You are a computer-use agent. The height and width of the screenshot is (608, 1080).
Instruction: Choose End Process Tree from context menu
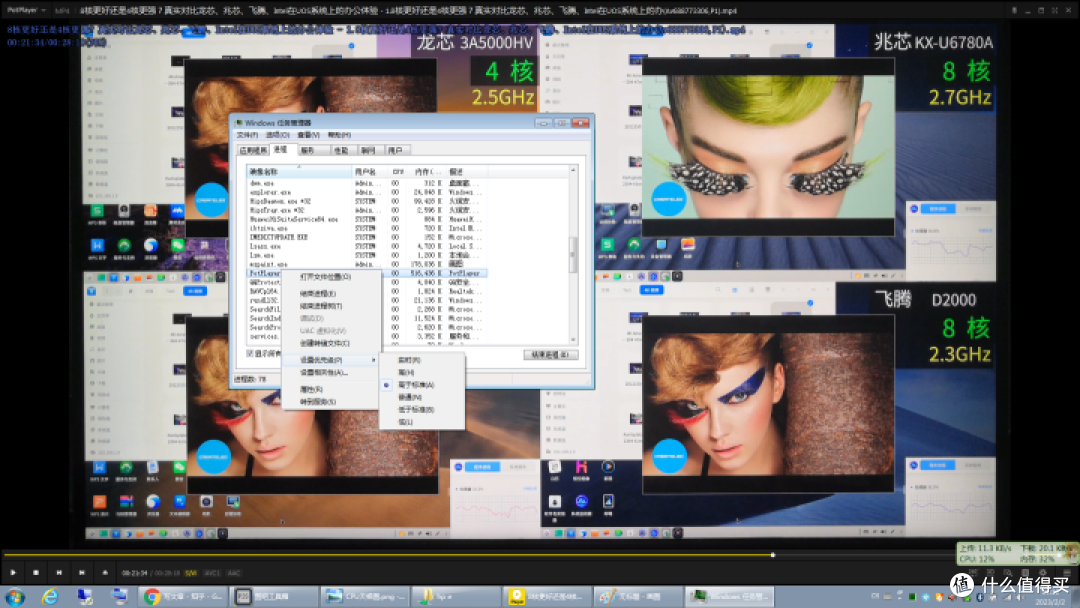pyautogui.click(x=321, y=306)
